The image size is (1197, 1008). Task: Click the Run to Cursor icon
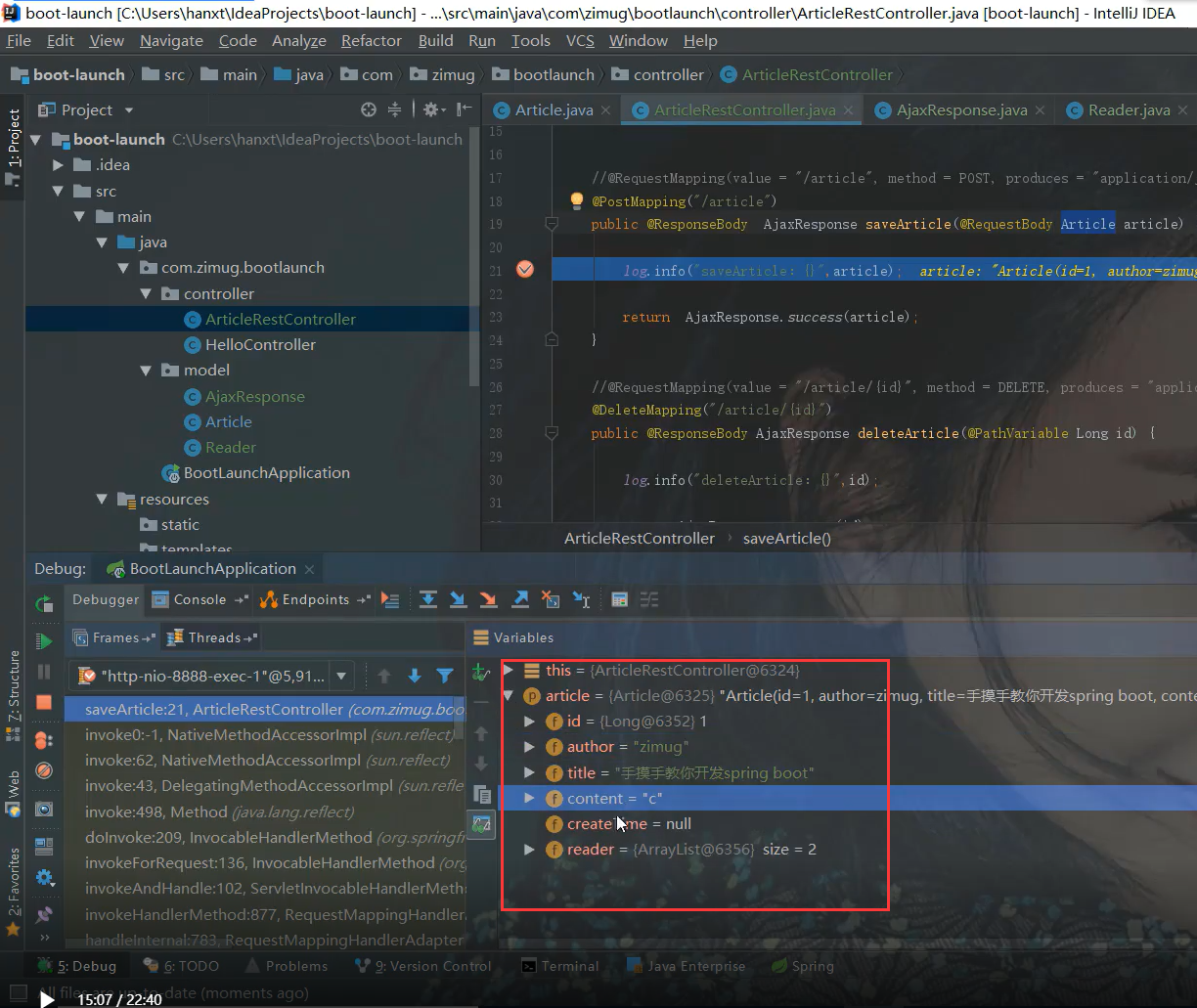point(581,599)
